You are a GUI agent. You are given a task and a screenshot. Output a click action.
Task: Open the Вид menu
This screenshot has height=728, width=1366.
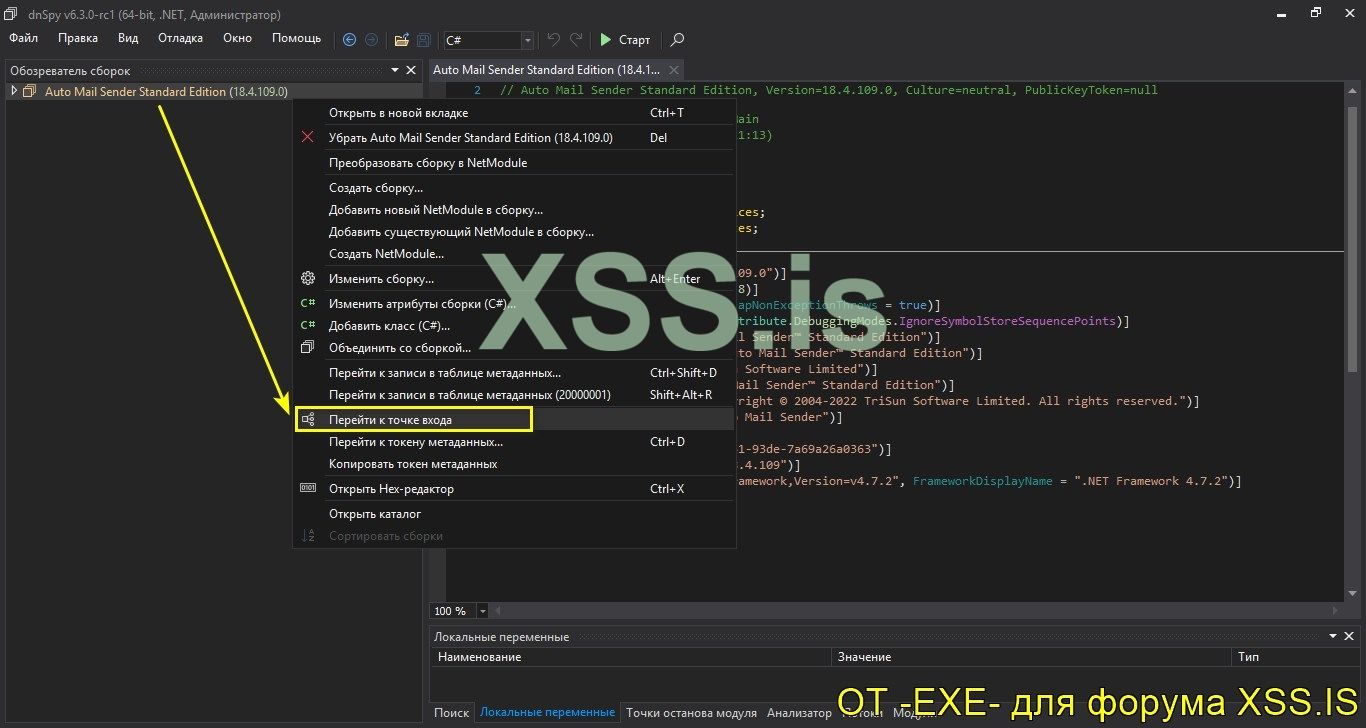[x=128, y=38]
